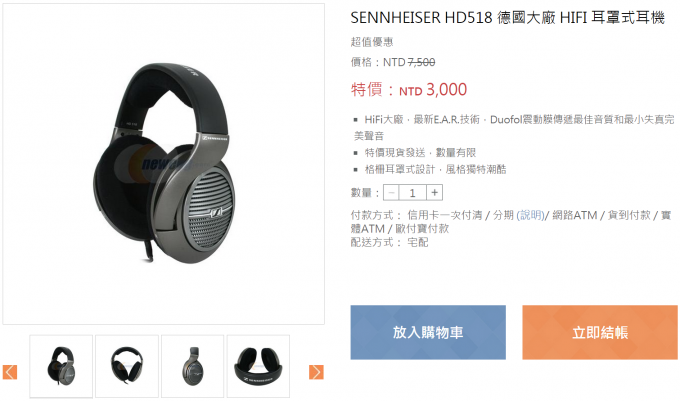680x401 pixels.
Task: Add to cart with 放入購物車 button
Action: point(428,333)
